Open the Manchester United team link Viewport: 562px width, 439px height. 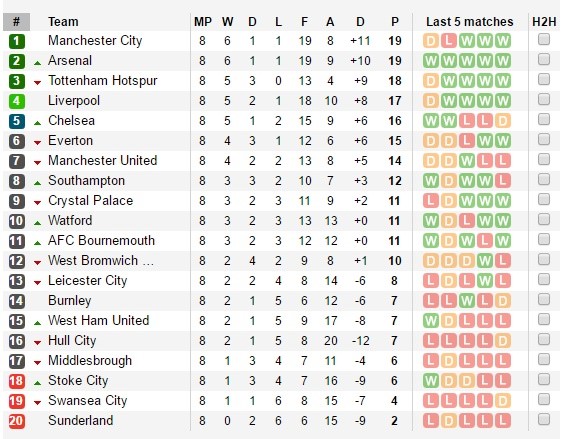pos(103,161)
